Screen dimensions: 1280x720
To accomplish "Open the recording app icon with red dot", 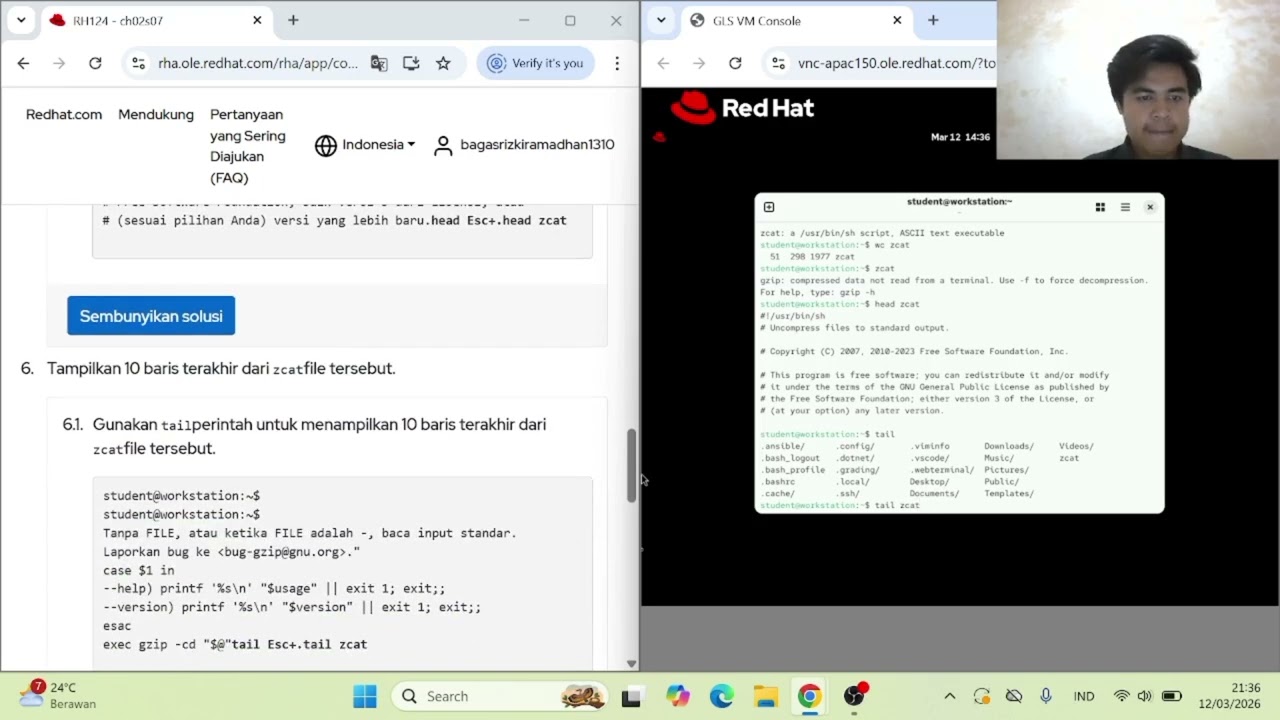I will click(855, 696).
